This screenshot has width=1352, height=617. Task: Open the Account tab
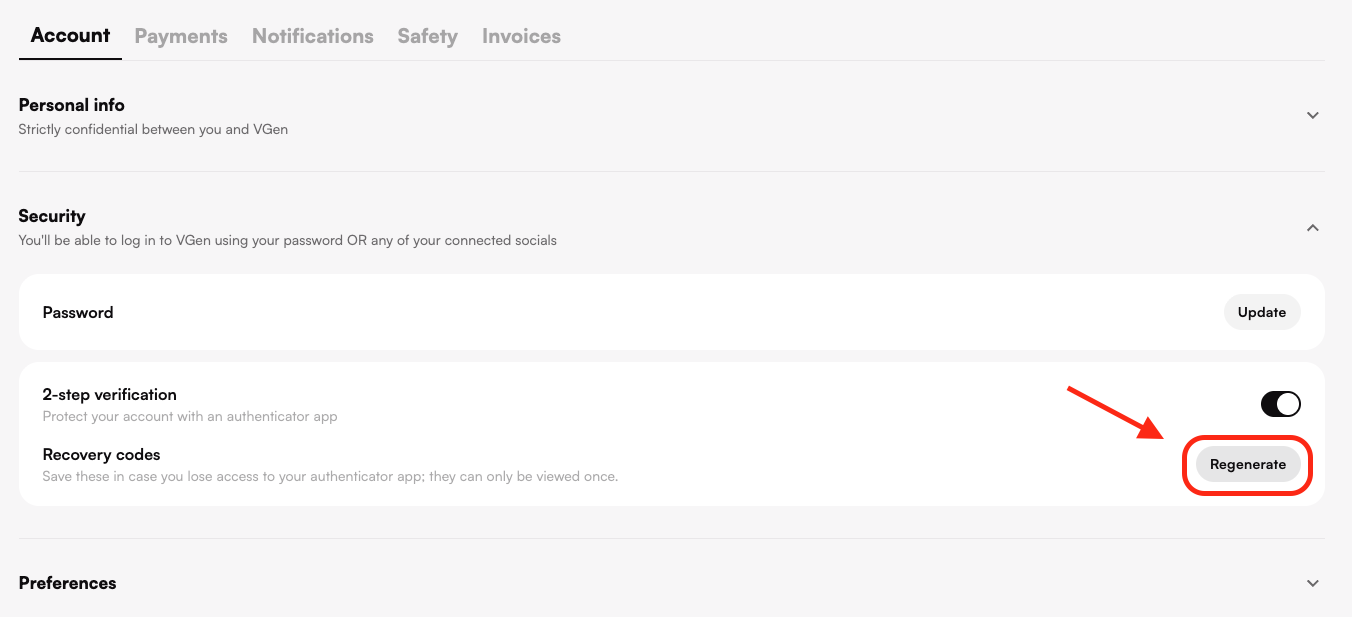coord(70,36)
